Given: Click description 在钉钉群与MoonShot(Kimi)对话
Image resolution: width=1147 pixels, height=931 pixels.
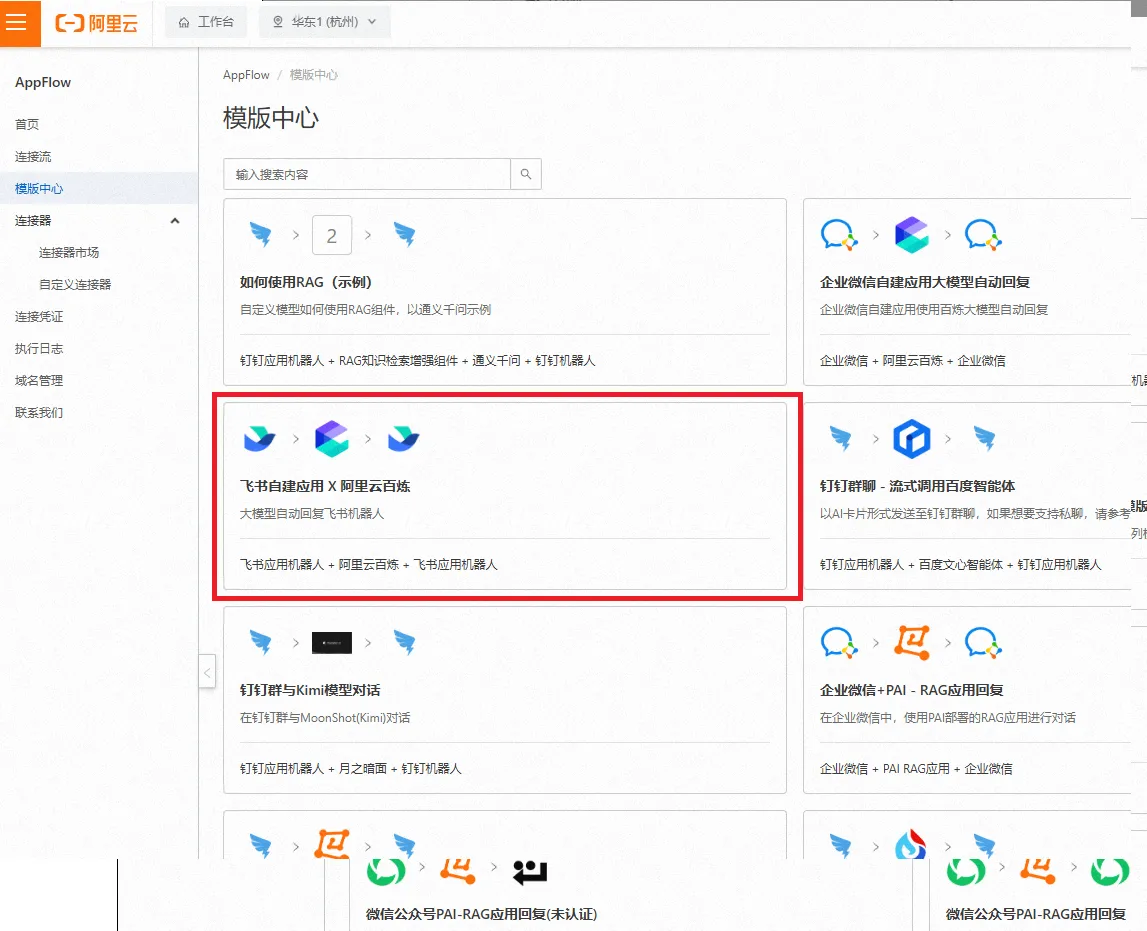Looking at the screenshot, I should click(325, 718).
